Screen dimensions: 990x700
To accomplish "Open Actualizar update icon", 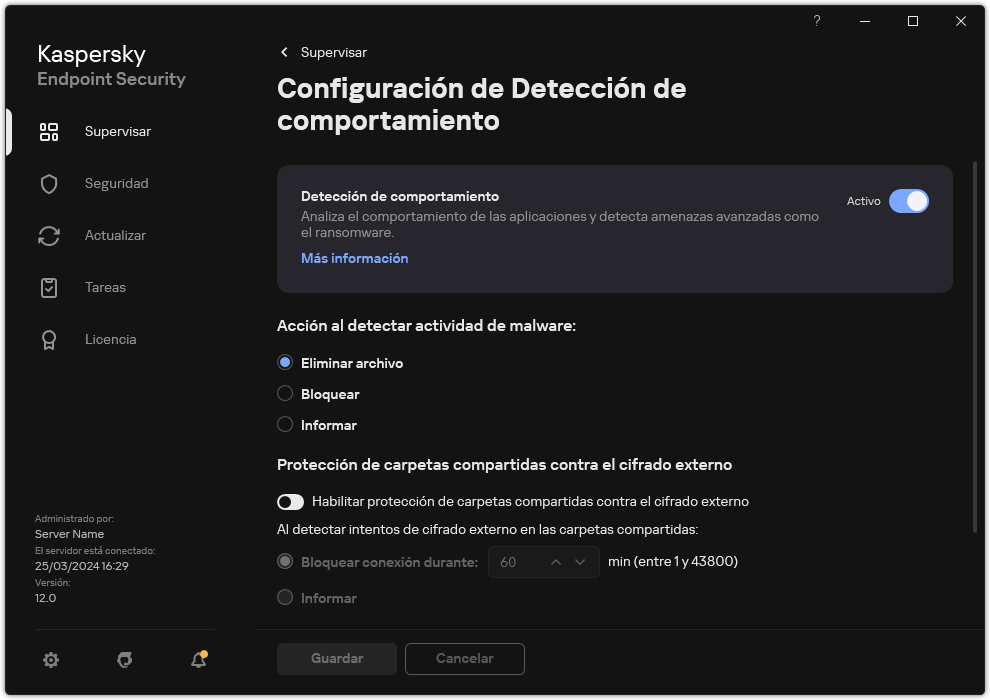I will 49,235.
